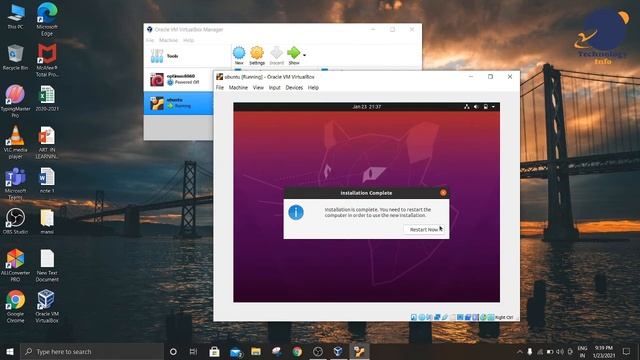Click the Ubuntu power icon in top bar
This screenshot has height=360, width=640.
point(486,107)
